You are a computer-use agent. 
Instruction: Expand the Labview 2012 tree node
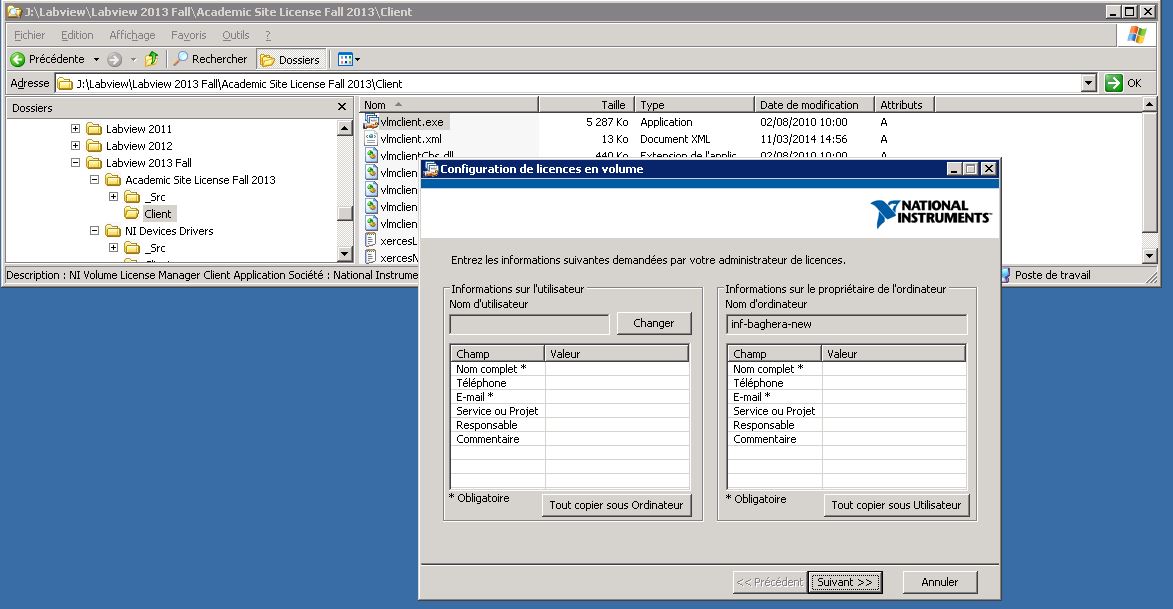point(75,146)
